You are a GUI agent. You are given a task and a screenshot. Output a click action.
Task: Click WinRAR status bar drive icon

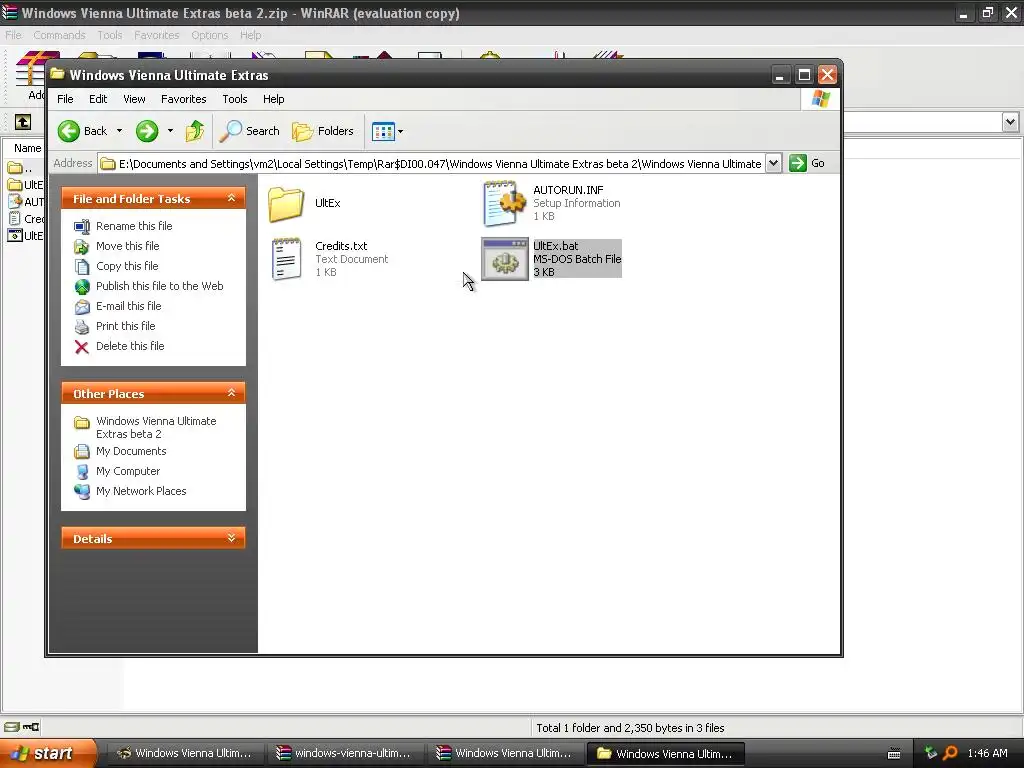[x=12, y=727]
